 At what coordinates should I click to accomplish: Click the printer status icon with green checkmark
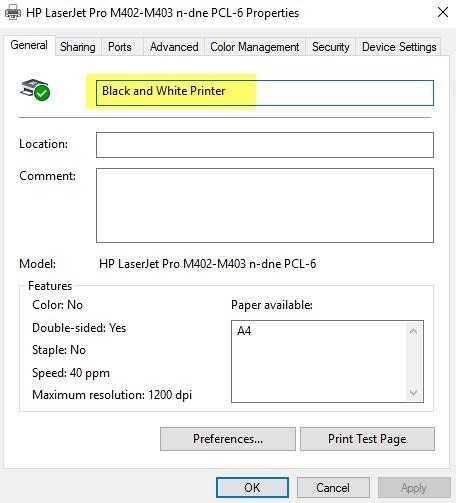pyautogui.click(x=35, y=89)
